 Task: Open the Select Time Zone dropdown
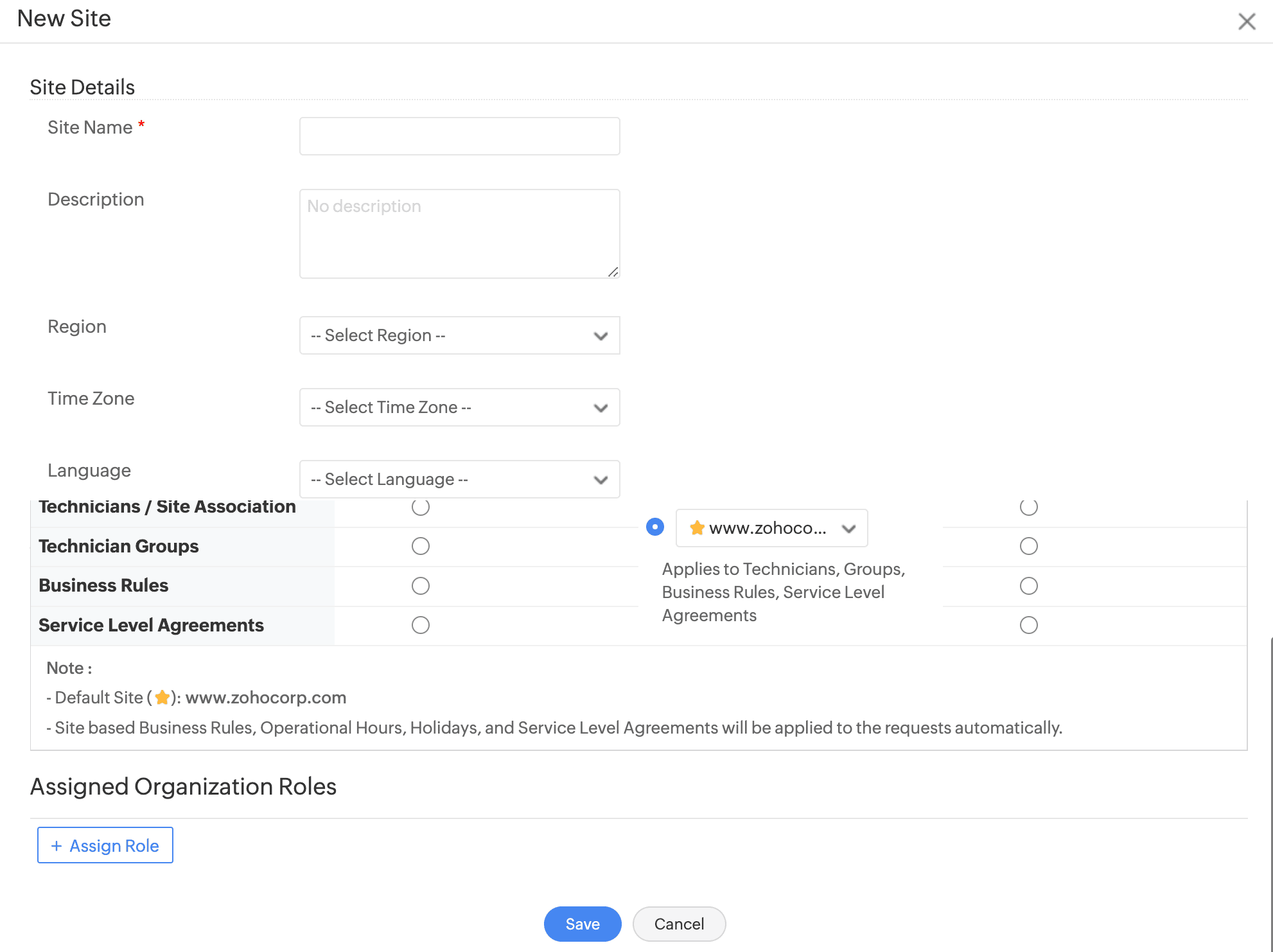(x=450, y=407)
